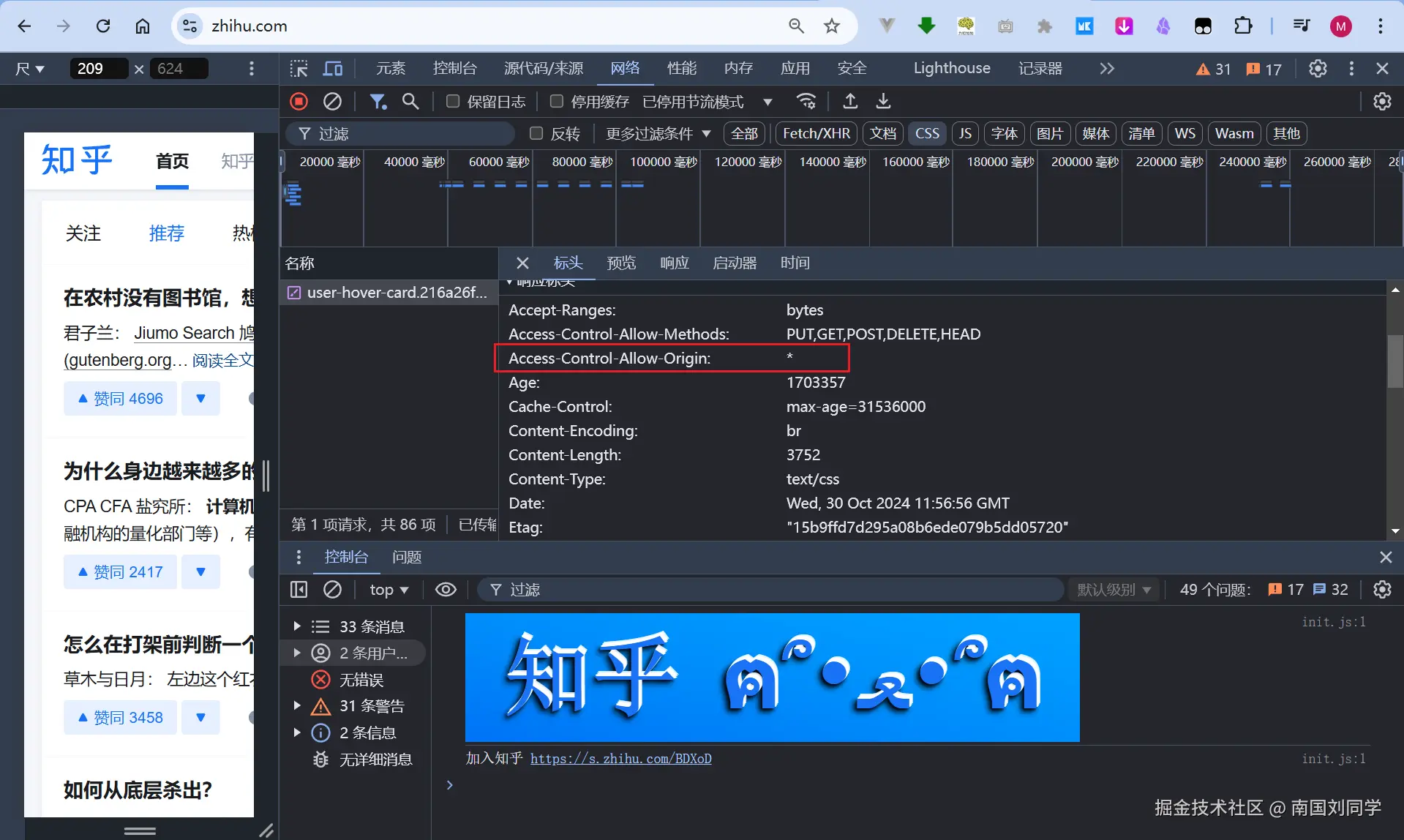Open network panel settings gear

[1382, 101]
